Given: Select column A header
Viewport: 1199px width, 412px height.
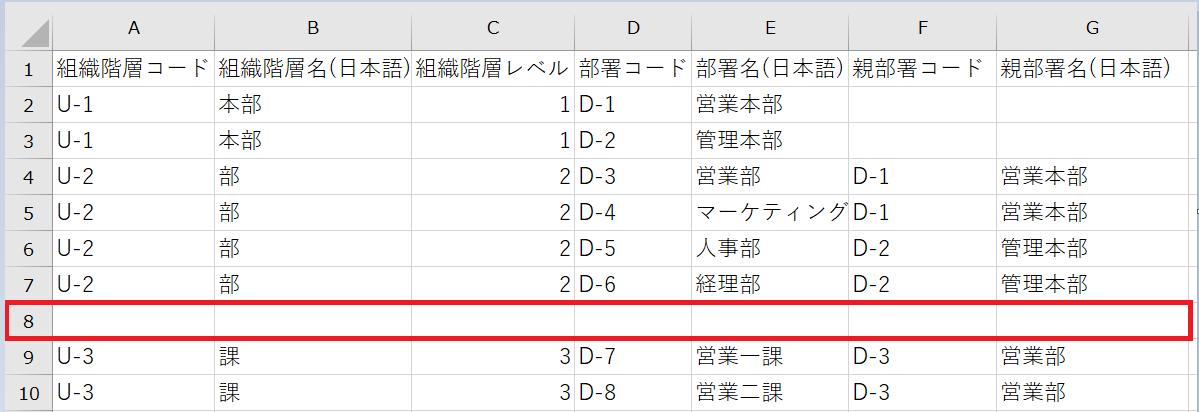Looking at the screenshot, I should click(132, 30).
